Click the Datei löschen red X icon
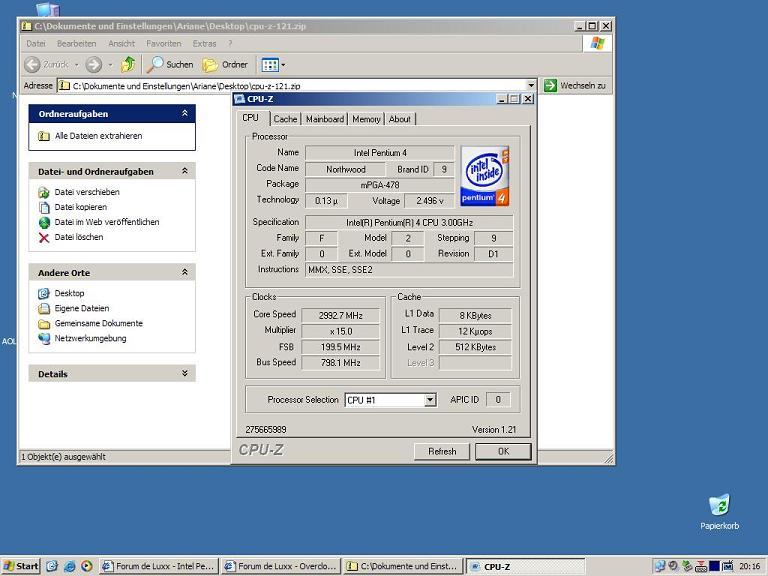Viewport: 768px width, 576px height. 44,238
